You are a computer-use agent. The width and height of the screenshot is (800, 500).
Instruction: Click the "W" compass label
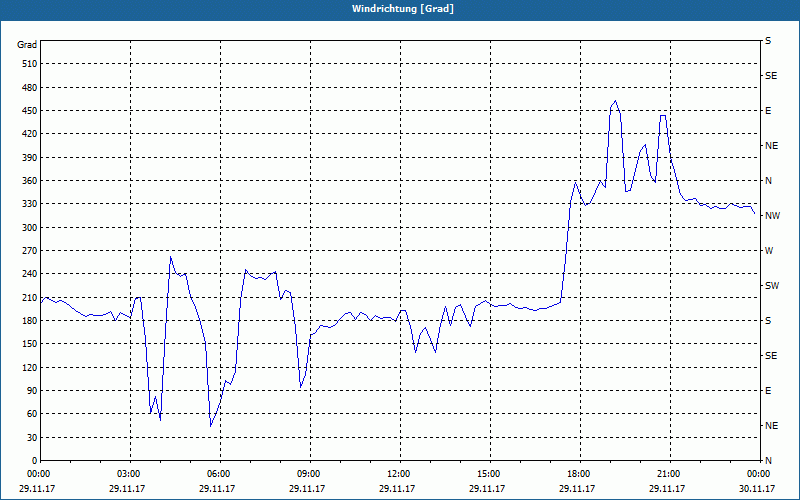coord(769,251)
